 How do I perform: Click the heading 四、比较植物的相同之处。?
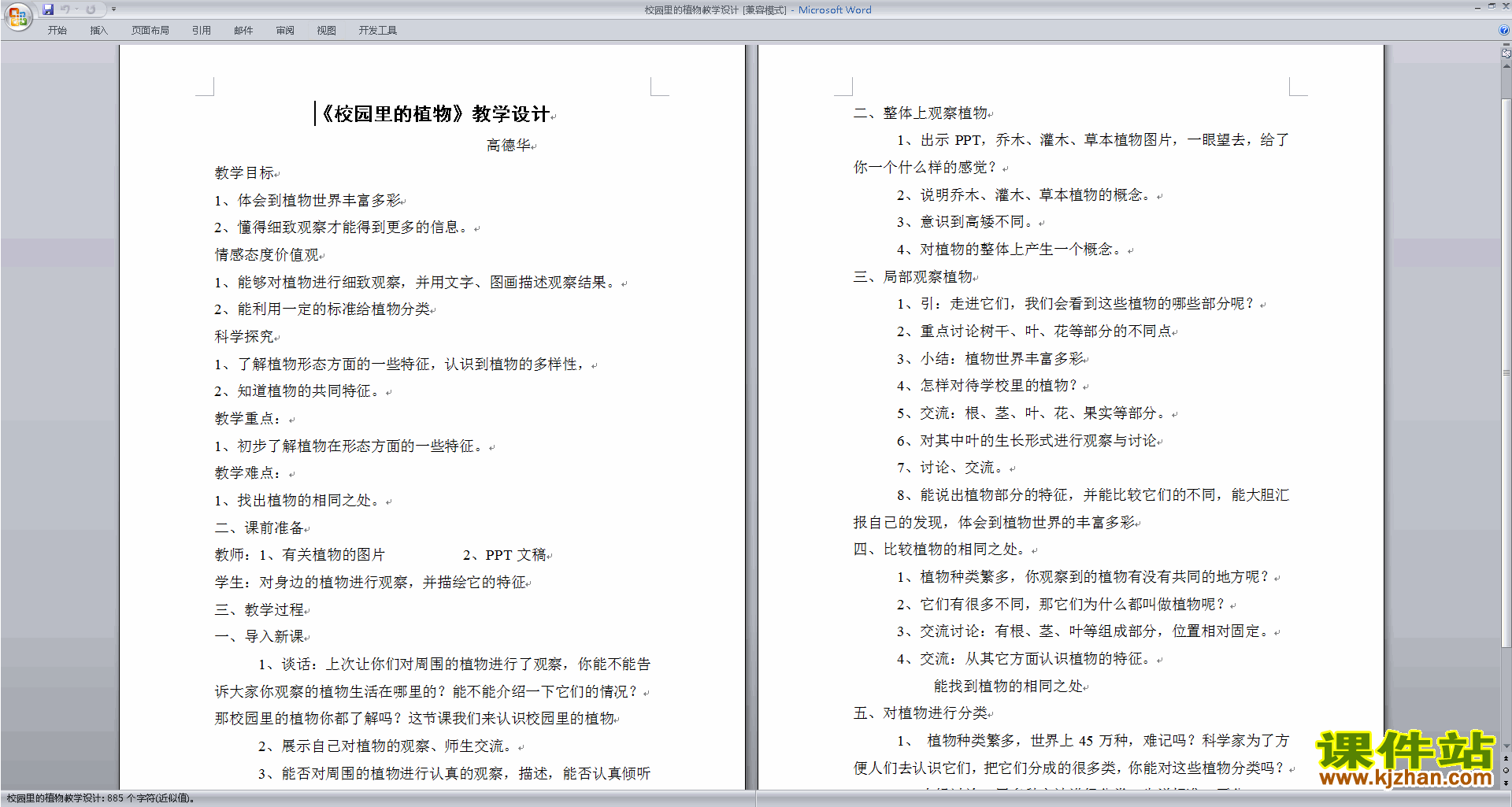[942, 549]
